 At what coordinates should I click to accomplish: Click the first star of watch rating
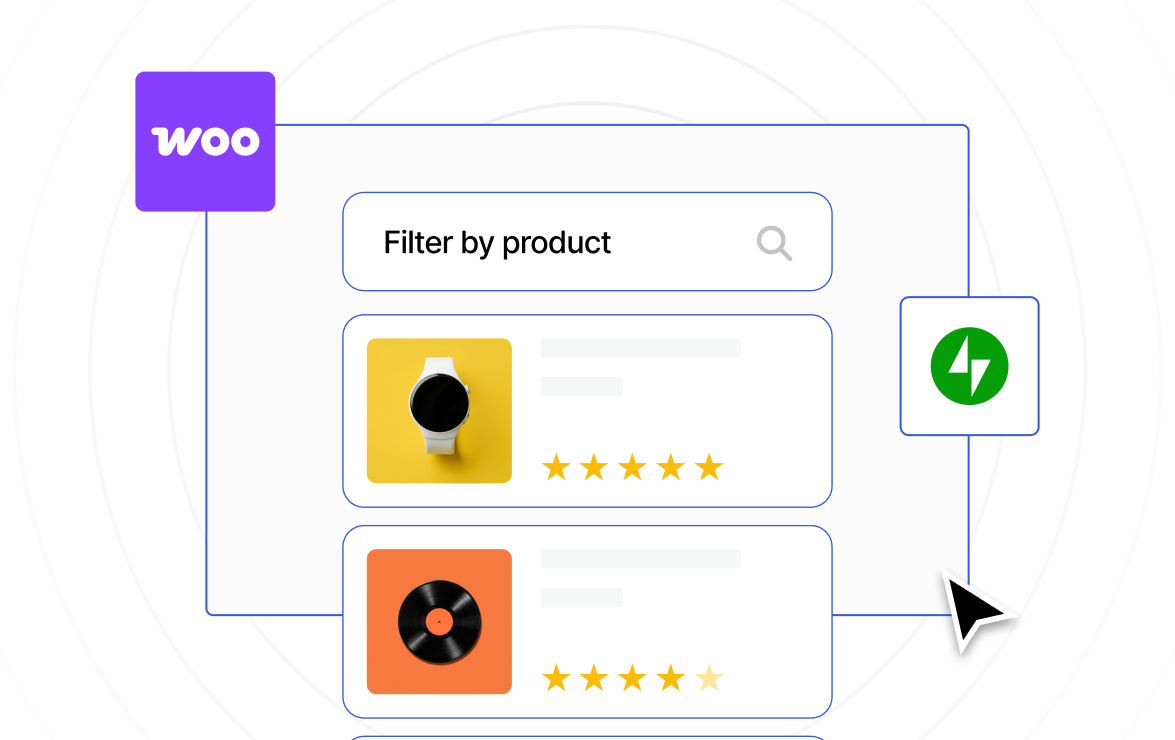click(x=556, y=467)
